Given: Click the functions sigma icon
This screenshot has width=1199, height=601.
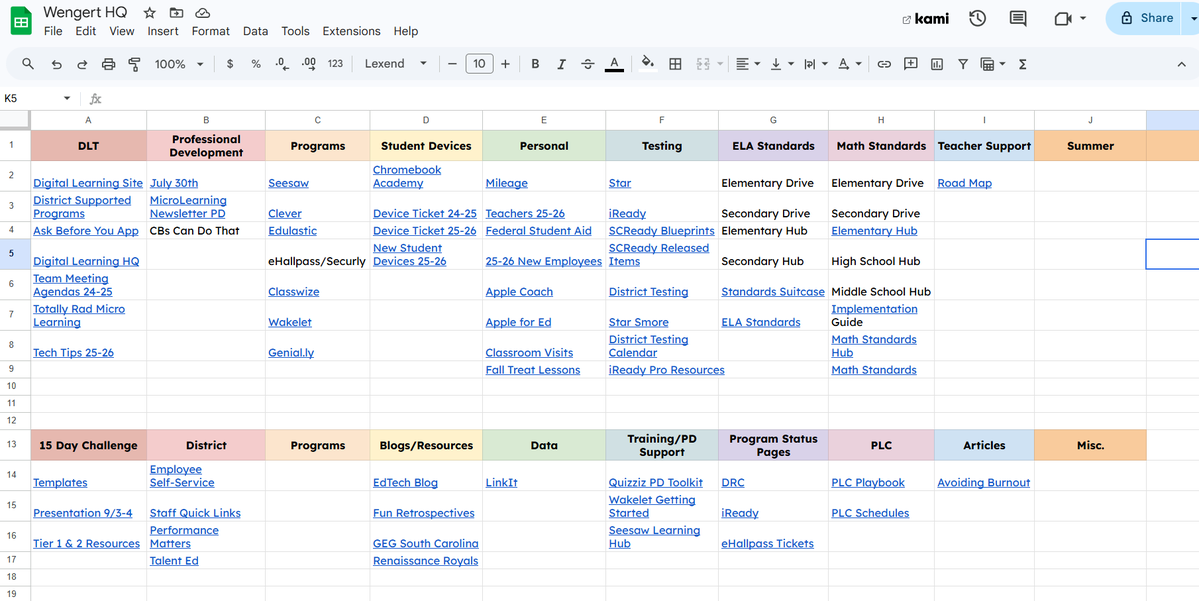Looking at the screenshot, I should pyautogui.click(x=1022, y=64).
